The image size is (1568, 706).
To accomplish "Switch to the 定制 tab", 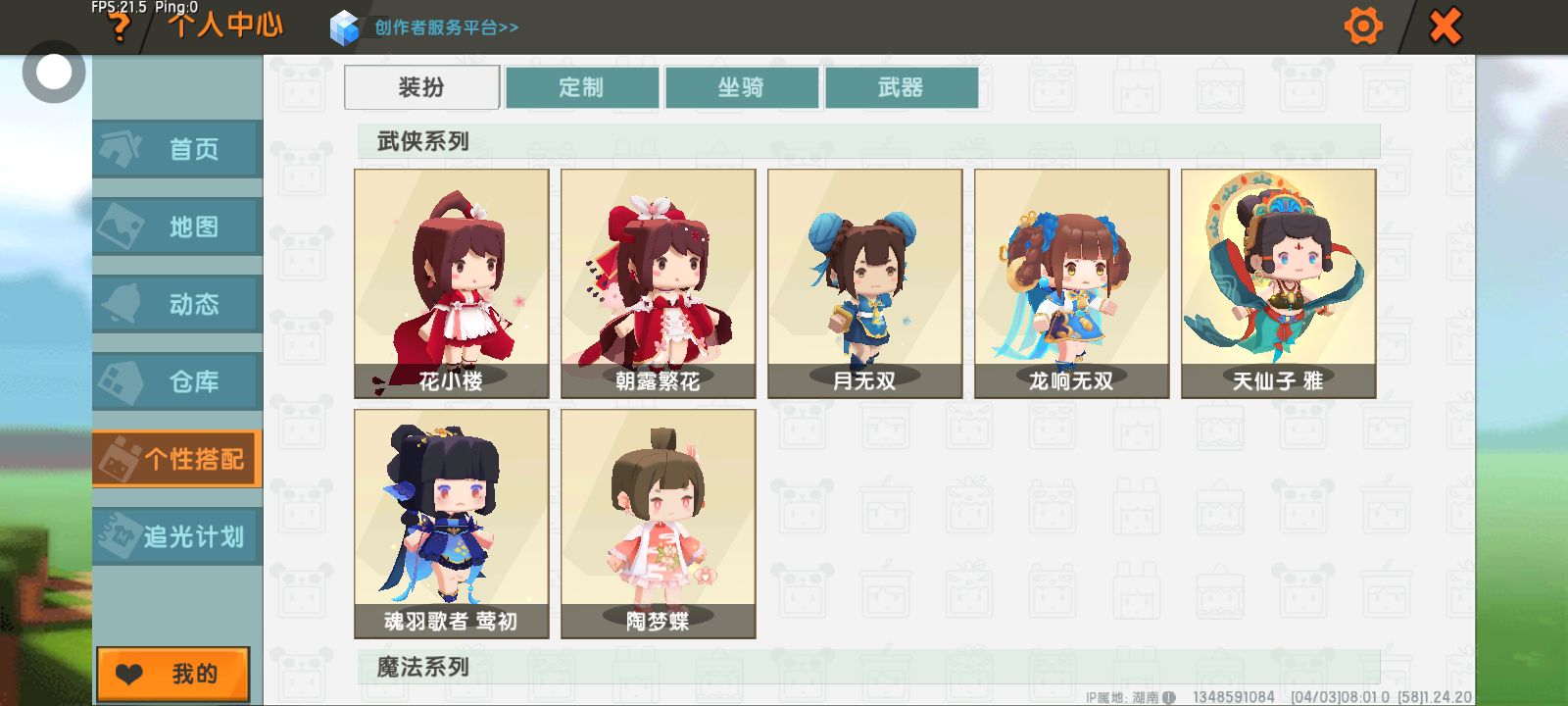I will pyautogui.click(x=582, y=87).
